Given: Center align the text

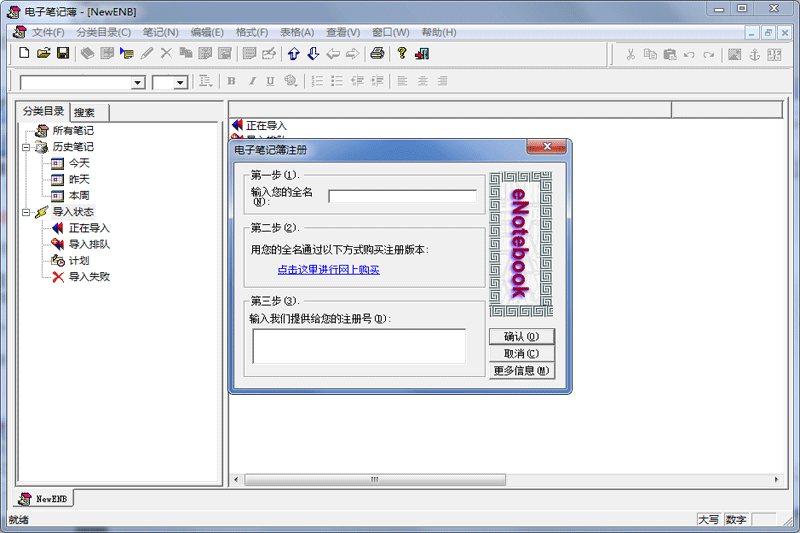Looking at the screenshot, I should click(x=422, y=81).
